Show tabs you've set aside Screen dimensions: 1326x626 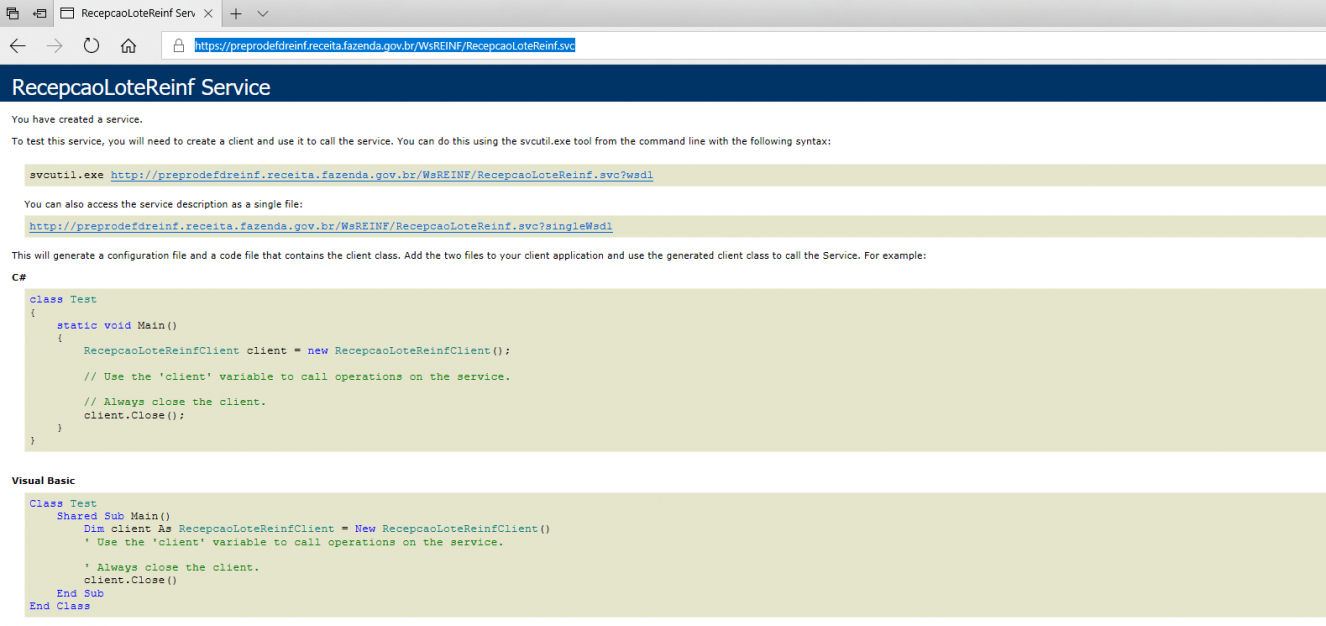(13, 14)
